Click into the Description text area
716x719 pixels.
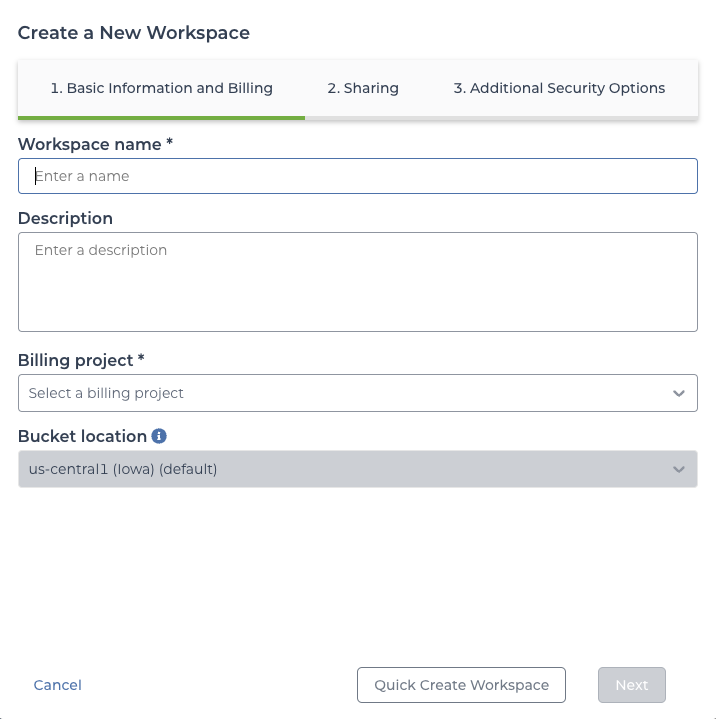click(357, 281)
